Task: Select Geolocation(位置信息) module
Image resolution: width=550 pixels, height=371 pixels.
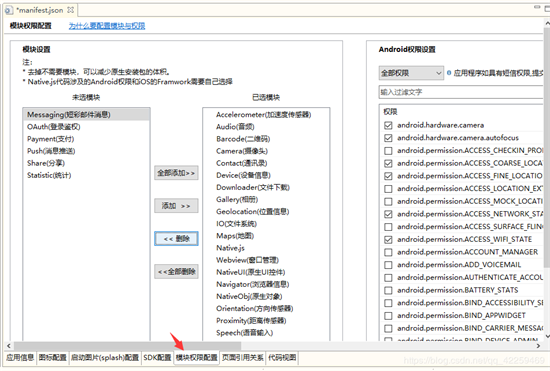Action: point(266,212)
